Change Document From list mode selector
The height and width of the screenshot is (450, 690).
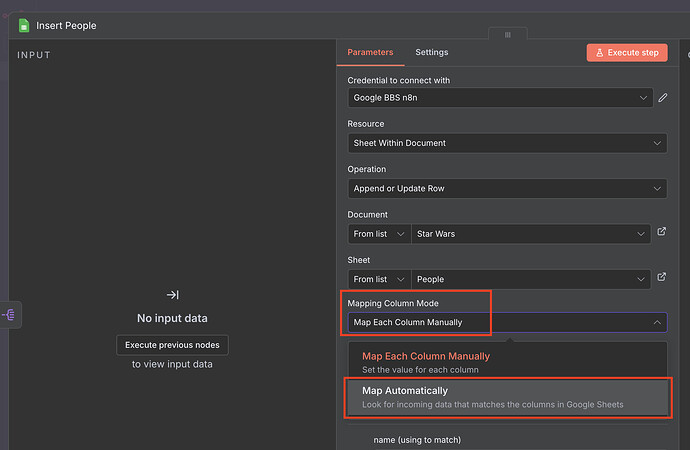[x=378, y=234]
